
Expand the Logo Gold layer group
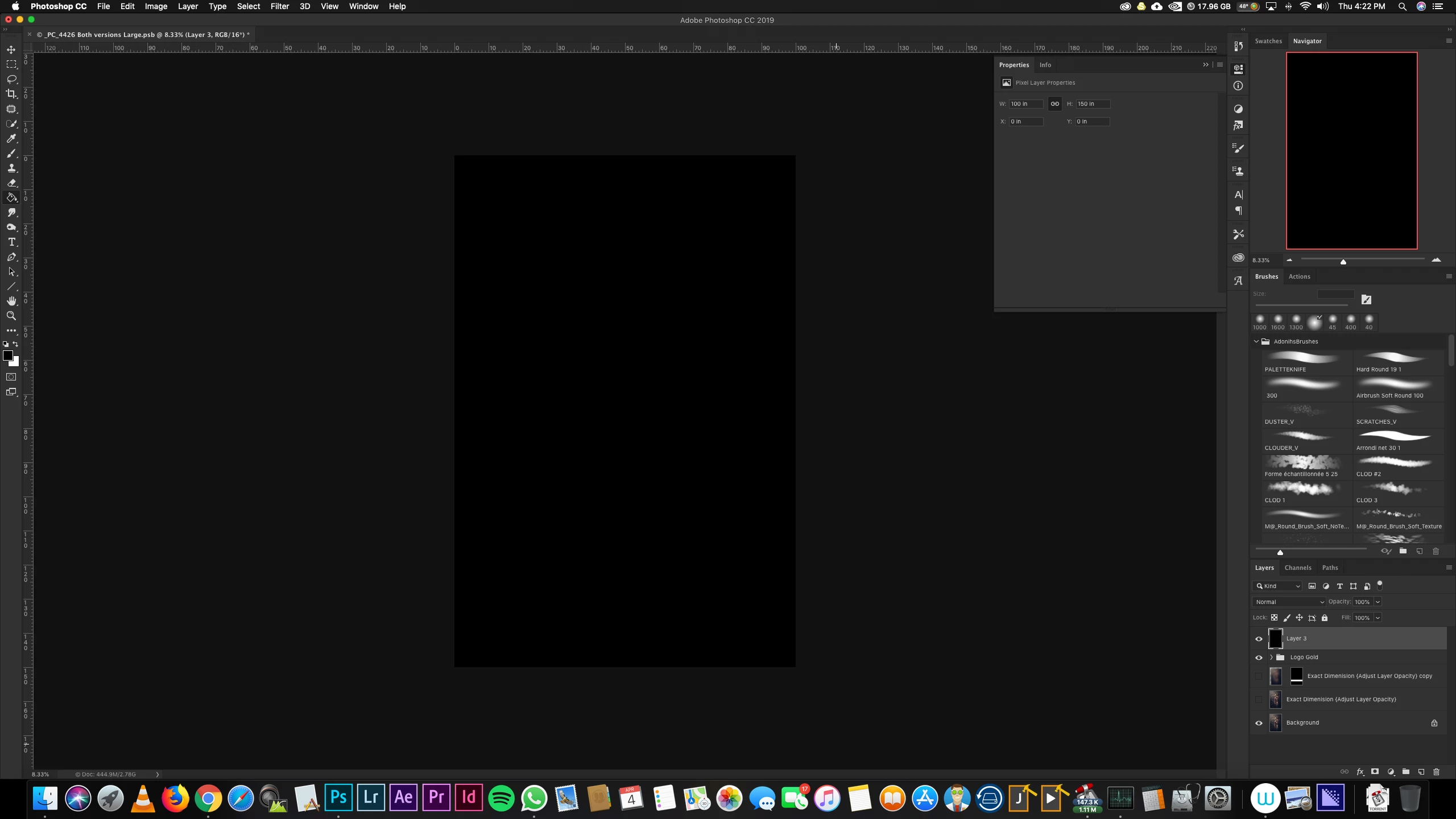pyautogui.click(x=1271, y=657)
